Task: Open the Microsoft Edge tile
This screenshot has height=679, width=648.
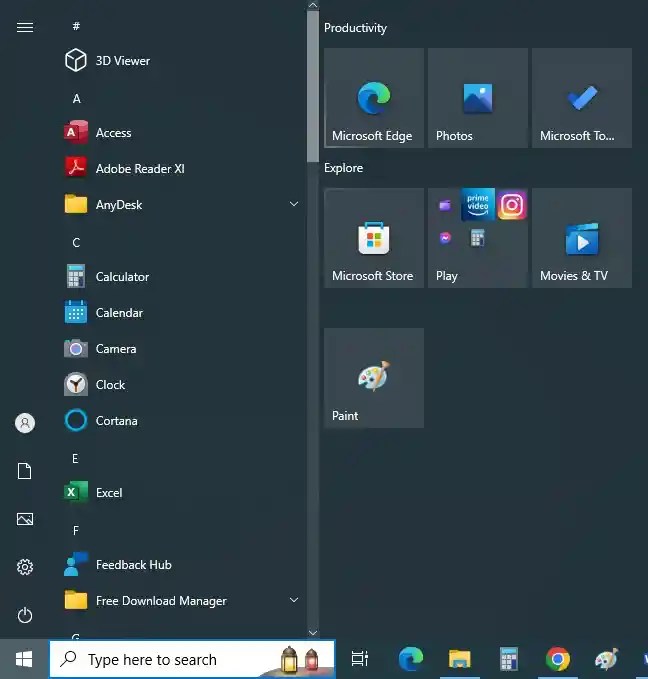Action: click(374, 98)
